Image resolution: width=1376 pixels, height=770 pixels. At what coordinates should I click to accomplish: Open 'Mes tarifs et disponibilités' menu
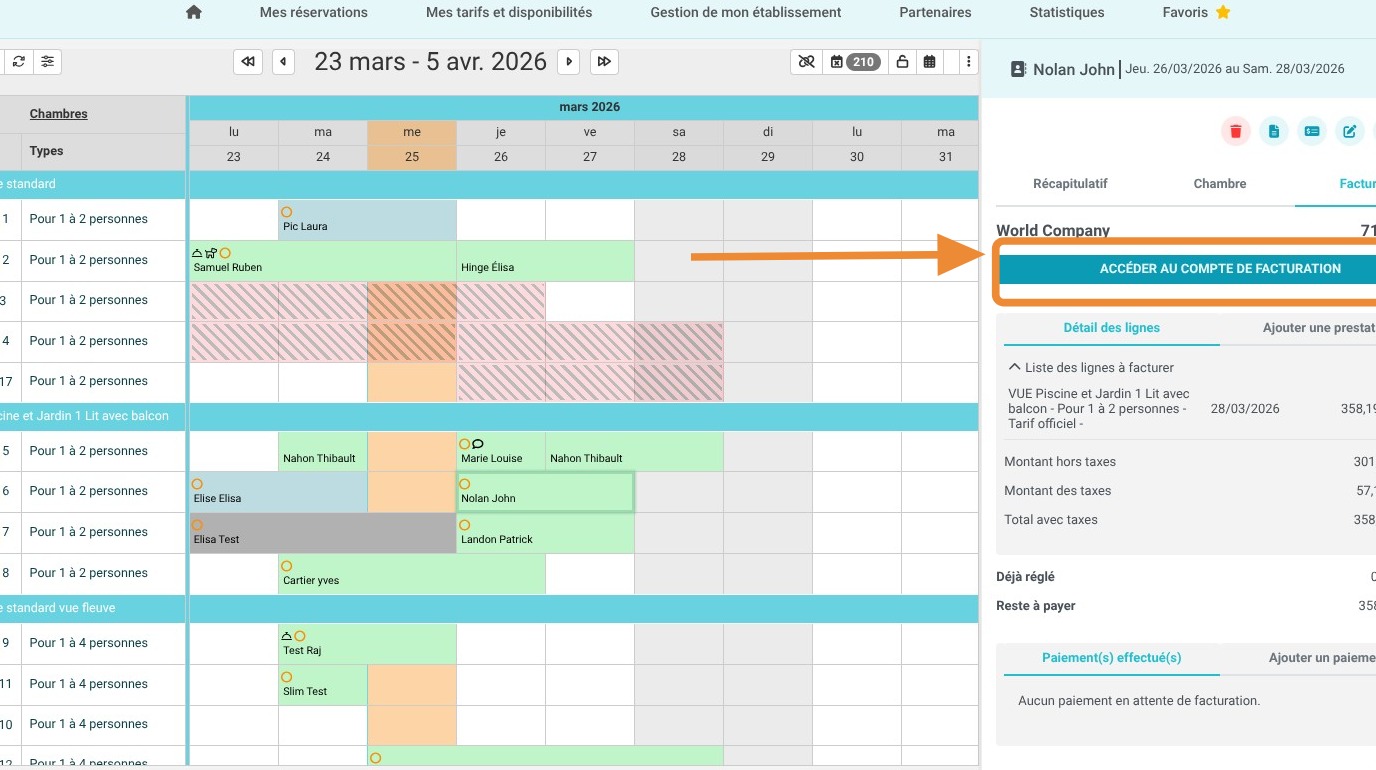point(509,13)
